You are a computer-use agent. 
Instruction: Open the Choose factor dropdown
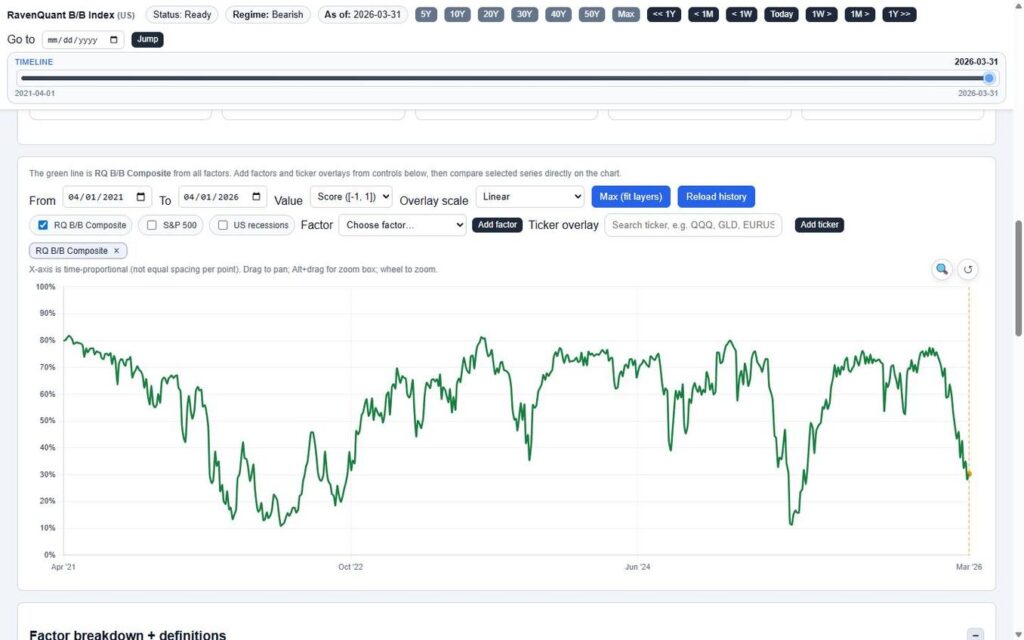[402, 225]
